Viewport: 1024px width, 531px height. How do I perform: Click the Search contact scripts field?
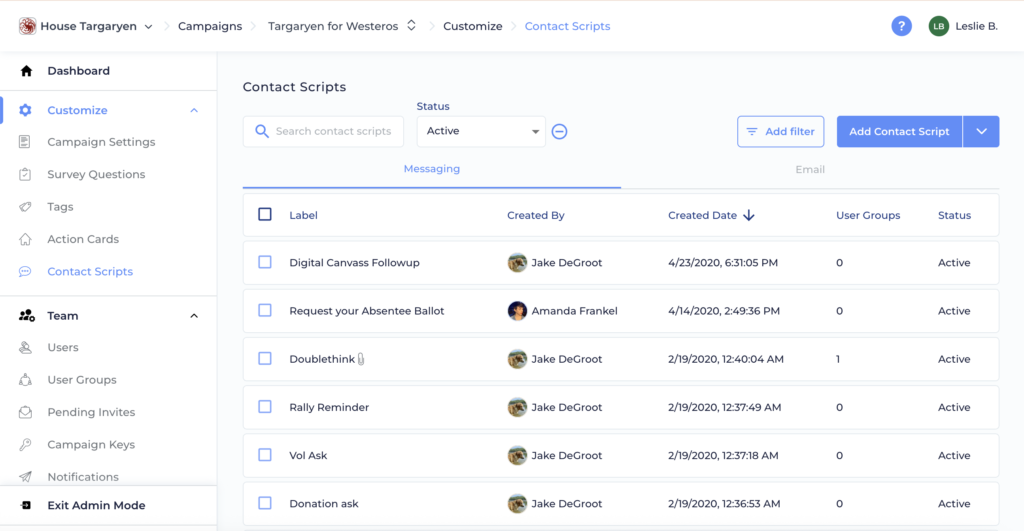click(323, 131)
